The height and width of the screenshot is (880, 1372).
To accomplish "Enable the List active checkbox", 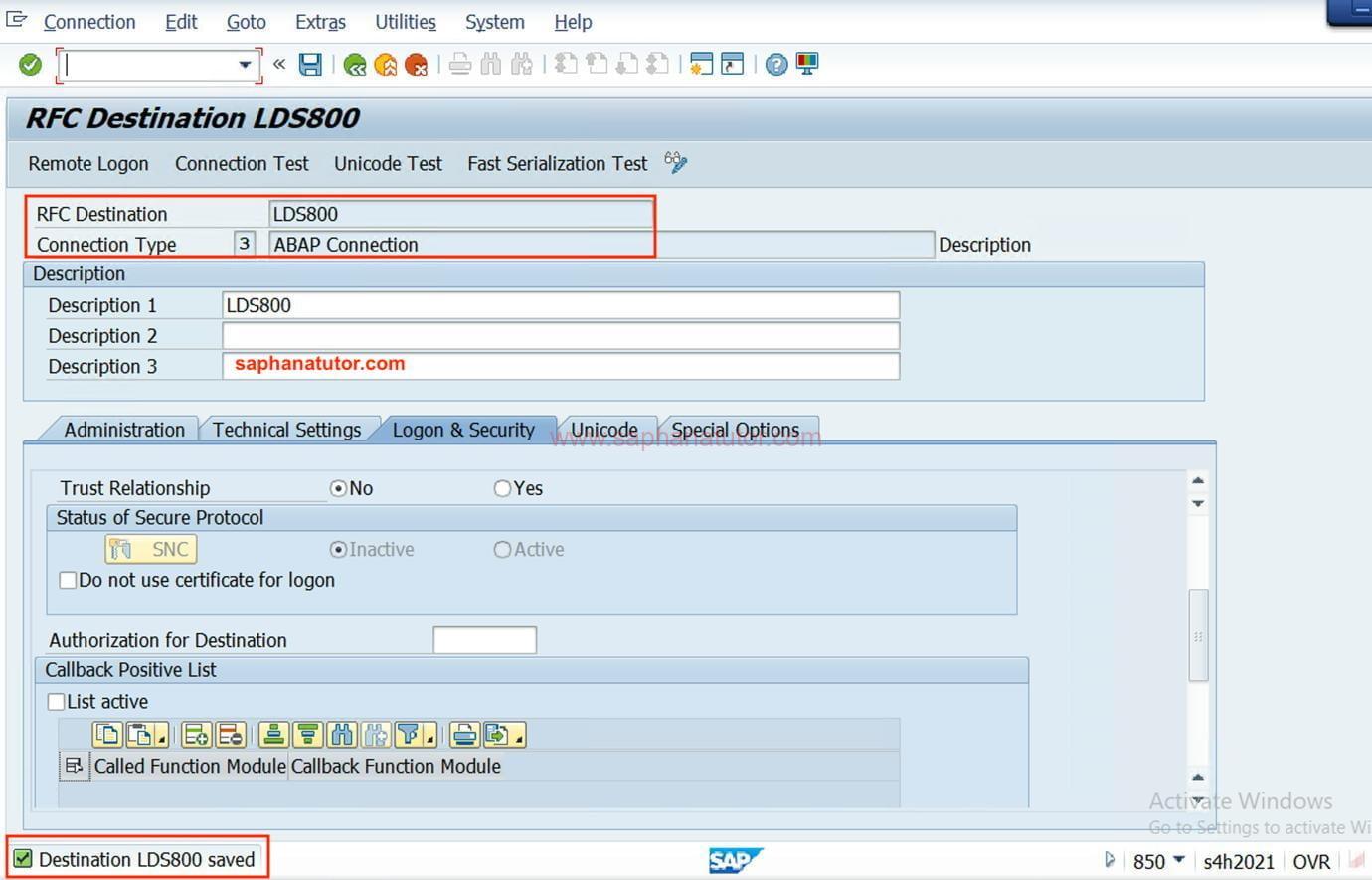I will (57, 701).
